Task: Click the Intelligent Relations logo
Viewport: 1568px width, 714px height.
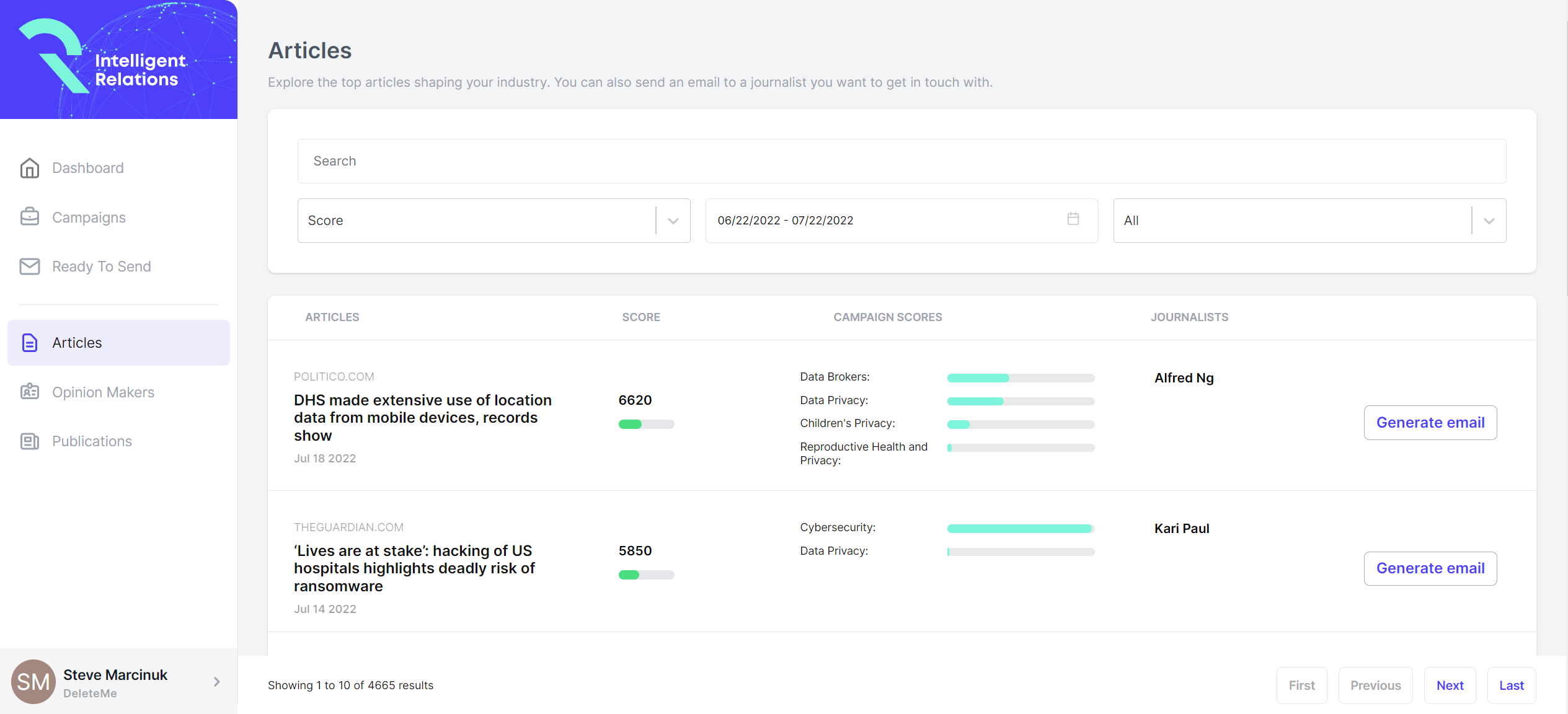Action: point(103,57)
